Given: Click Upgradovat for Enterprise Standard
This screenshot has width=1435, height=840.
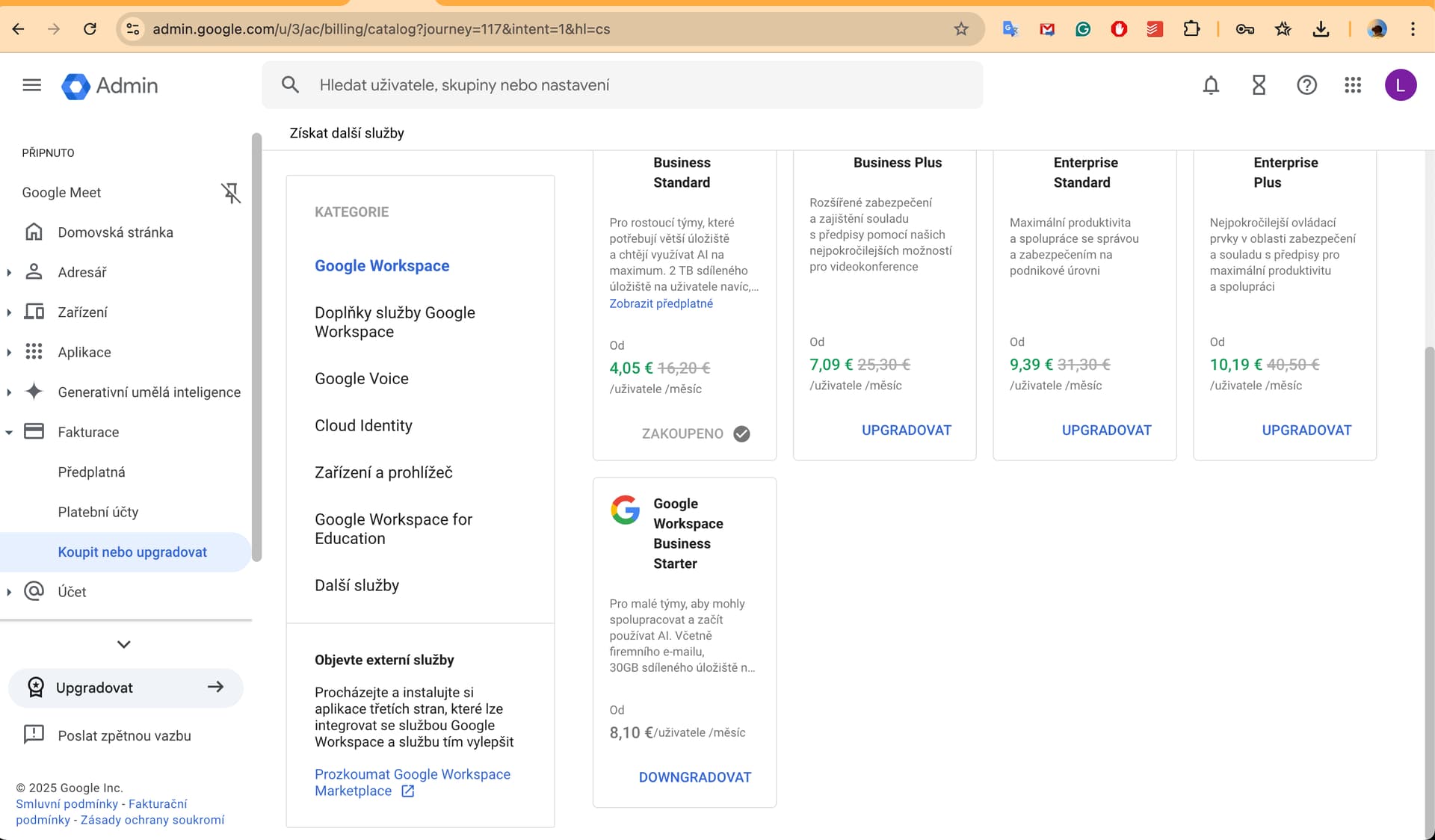Looking at the screenshot, I should click(x=1106, y=430).
